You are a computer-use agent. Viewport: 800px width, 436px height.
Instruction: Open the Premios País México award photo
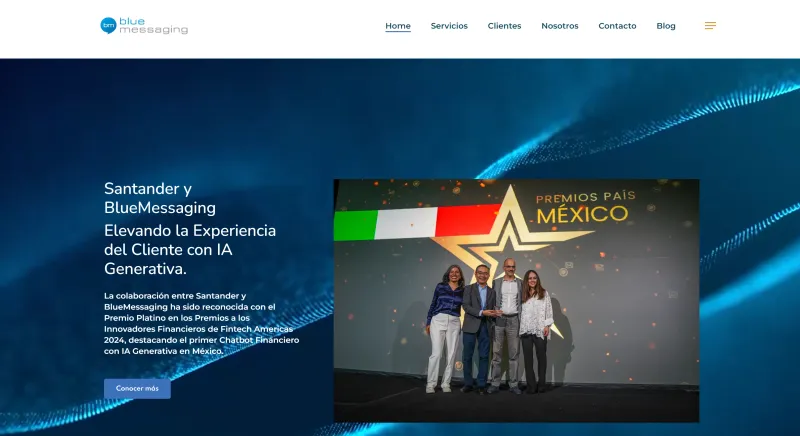[516, 300]
